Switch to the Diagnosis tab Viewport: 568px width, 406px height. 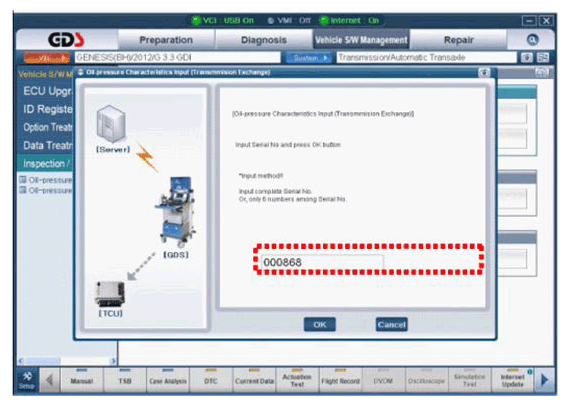click(x=264, y=40)
